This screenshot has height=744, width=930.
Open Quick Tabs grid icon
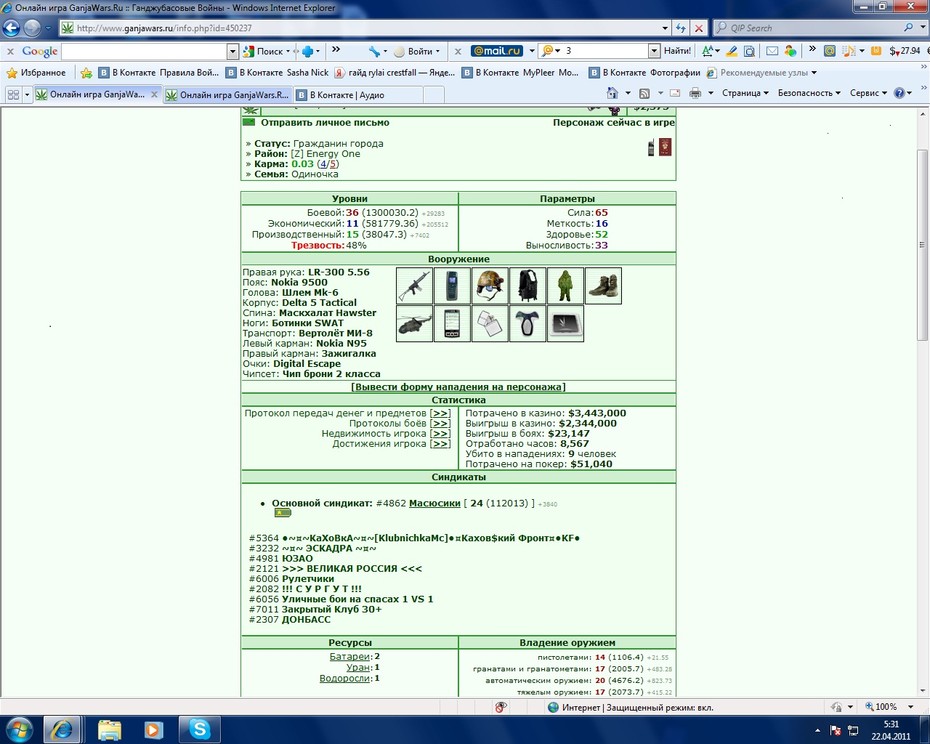[13, 94]
